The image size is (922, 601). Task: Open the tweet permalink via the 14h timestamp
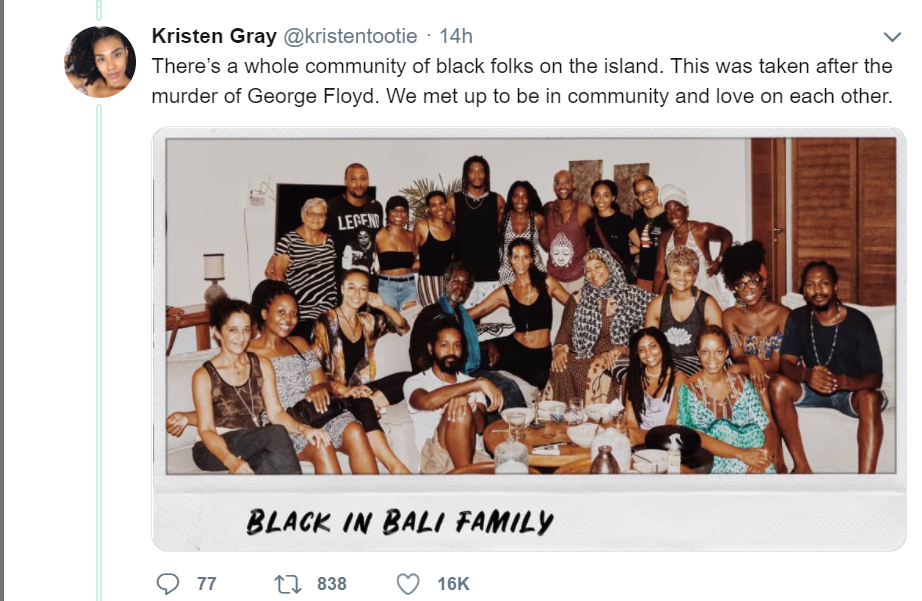[x=456, y=36]
